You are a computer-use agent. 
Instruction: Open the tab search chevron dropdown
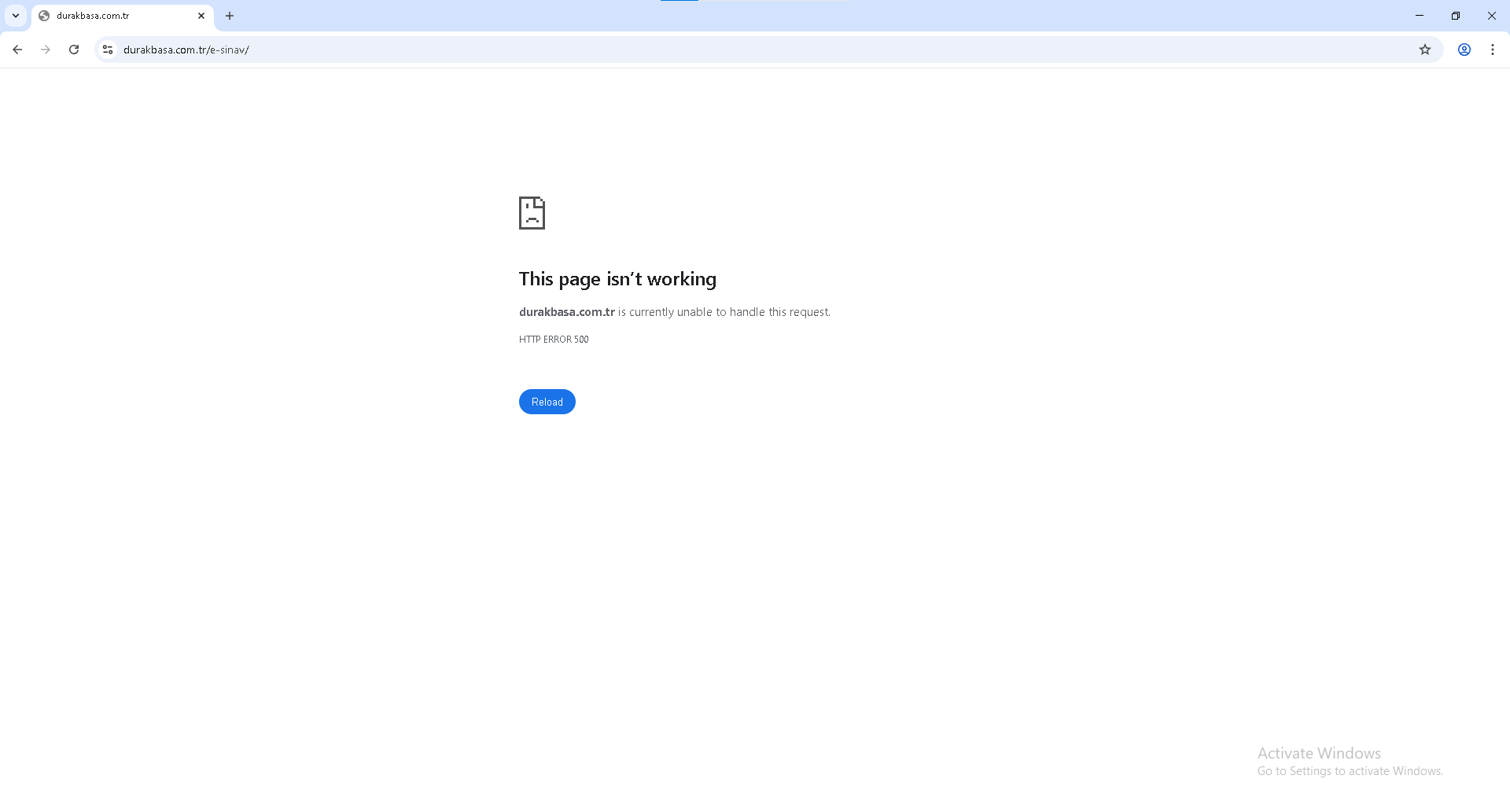tap(16, 16)
